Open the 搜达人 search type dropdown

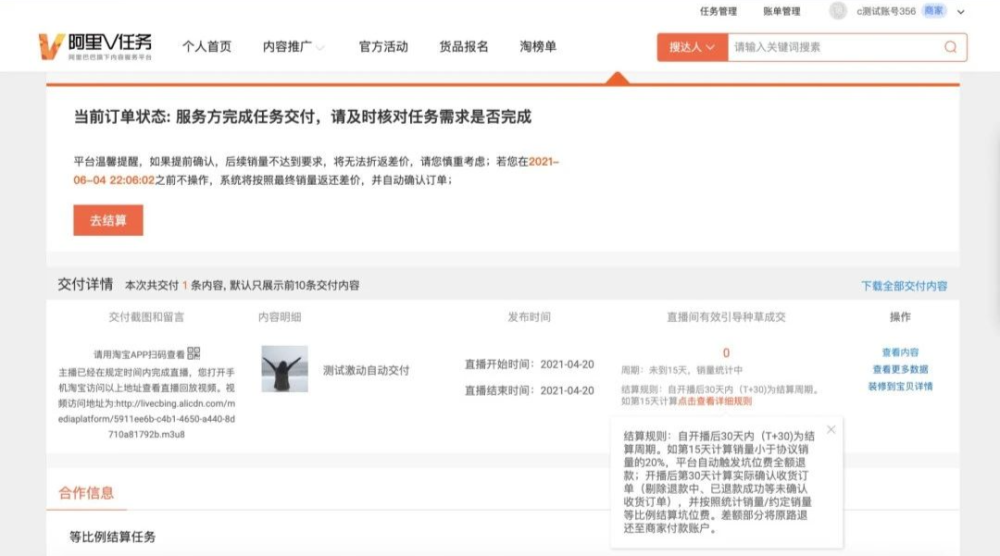point(692,47)
